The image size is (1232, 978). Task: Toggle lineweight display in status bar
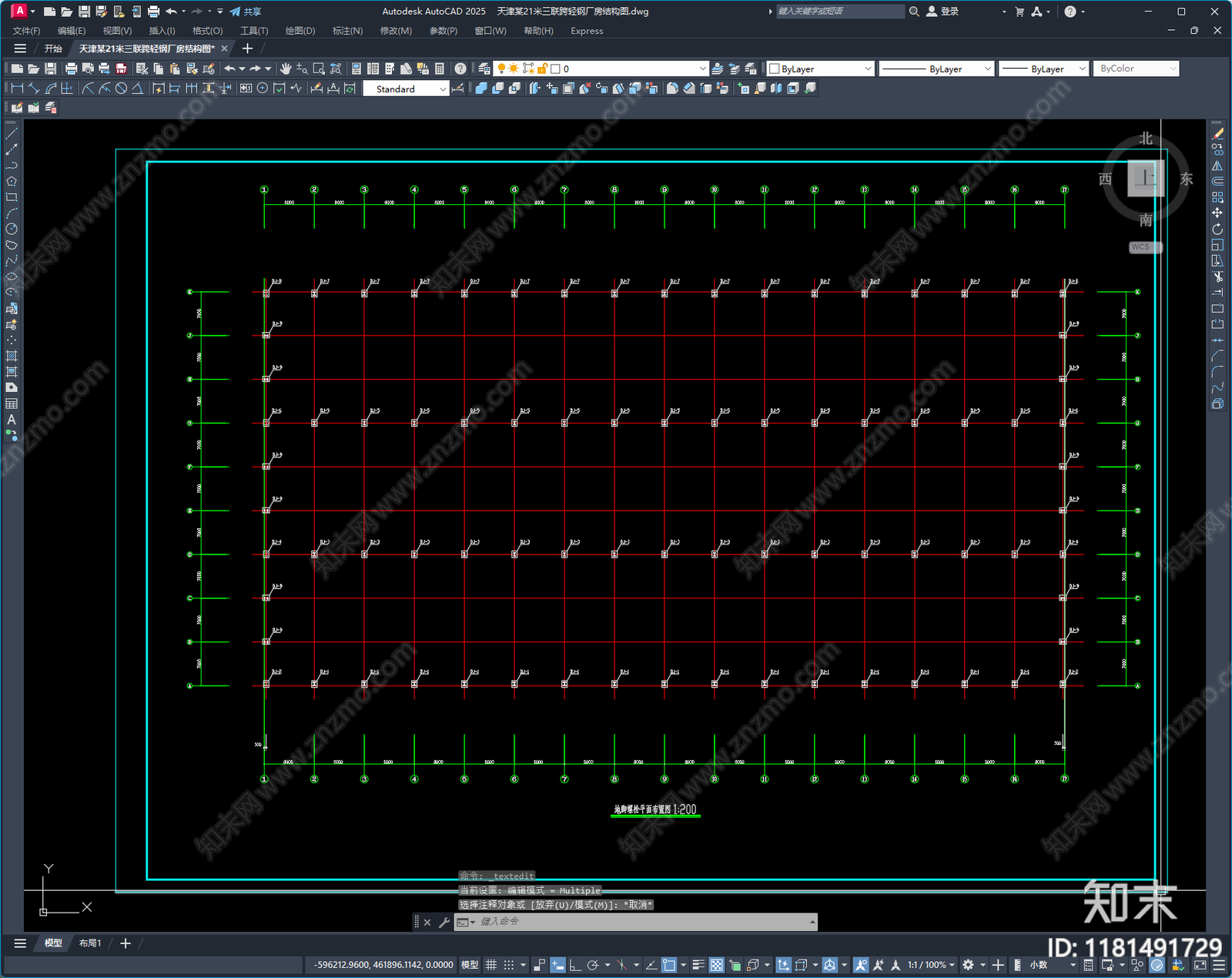698,965
